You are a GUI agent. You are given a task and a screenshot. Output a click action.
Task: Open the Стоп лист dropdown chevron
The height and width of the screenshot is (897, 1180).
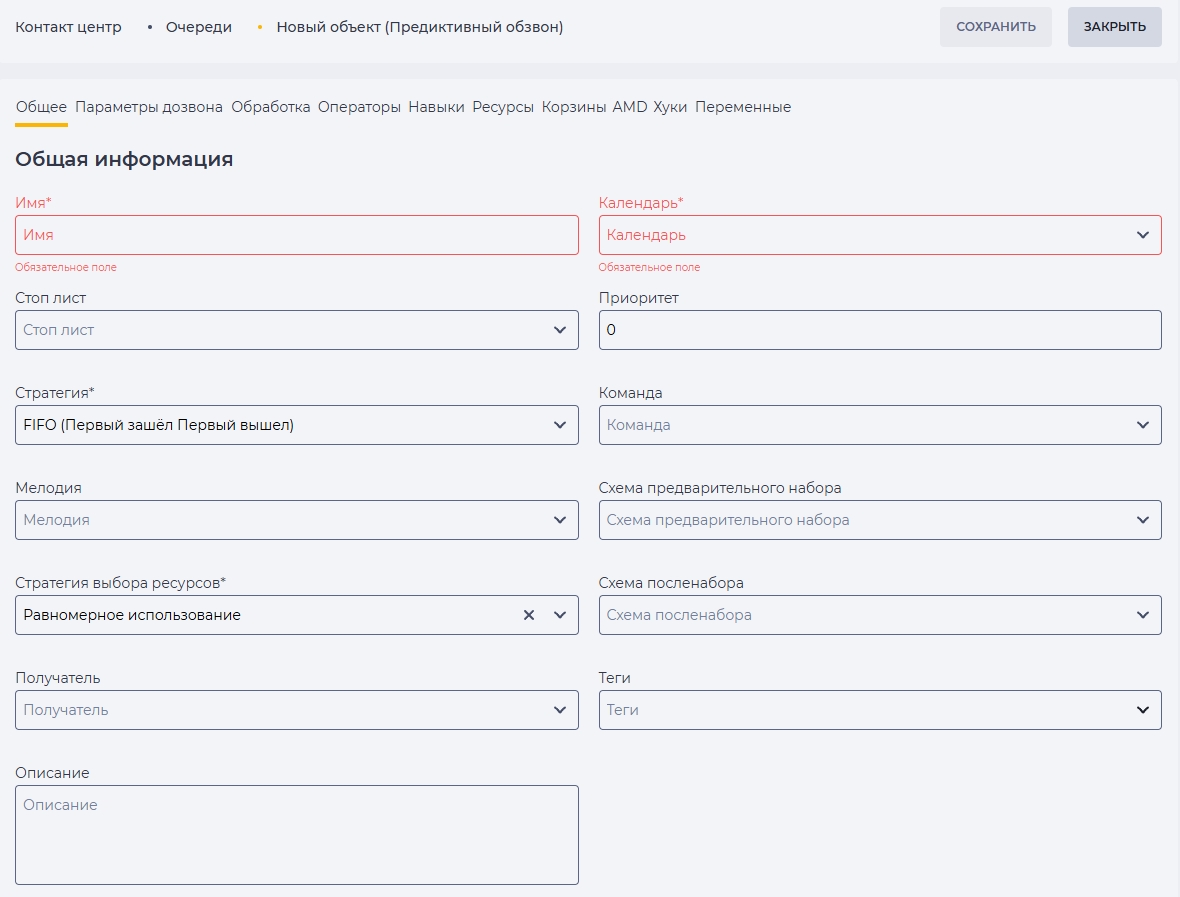coord(560,330)
